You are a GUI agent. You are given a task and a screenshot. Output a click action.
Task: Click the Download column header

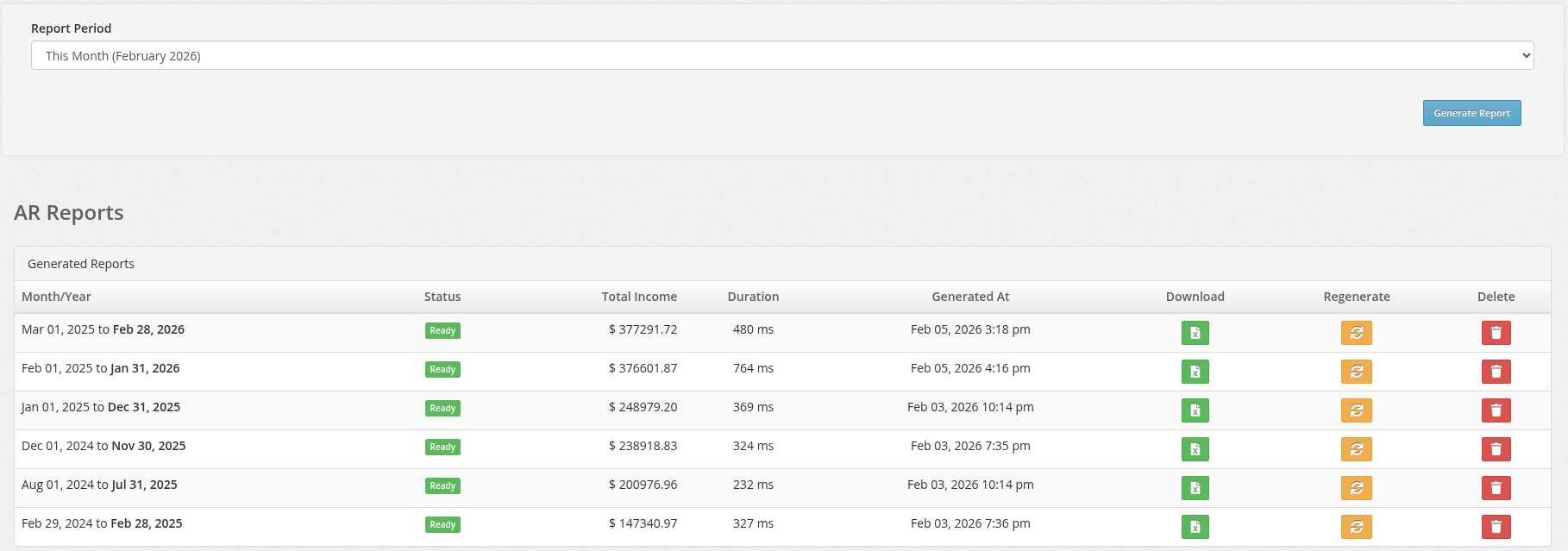point(1195,297)
